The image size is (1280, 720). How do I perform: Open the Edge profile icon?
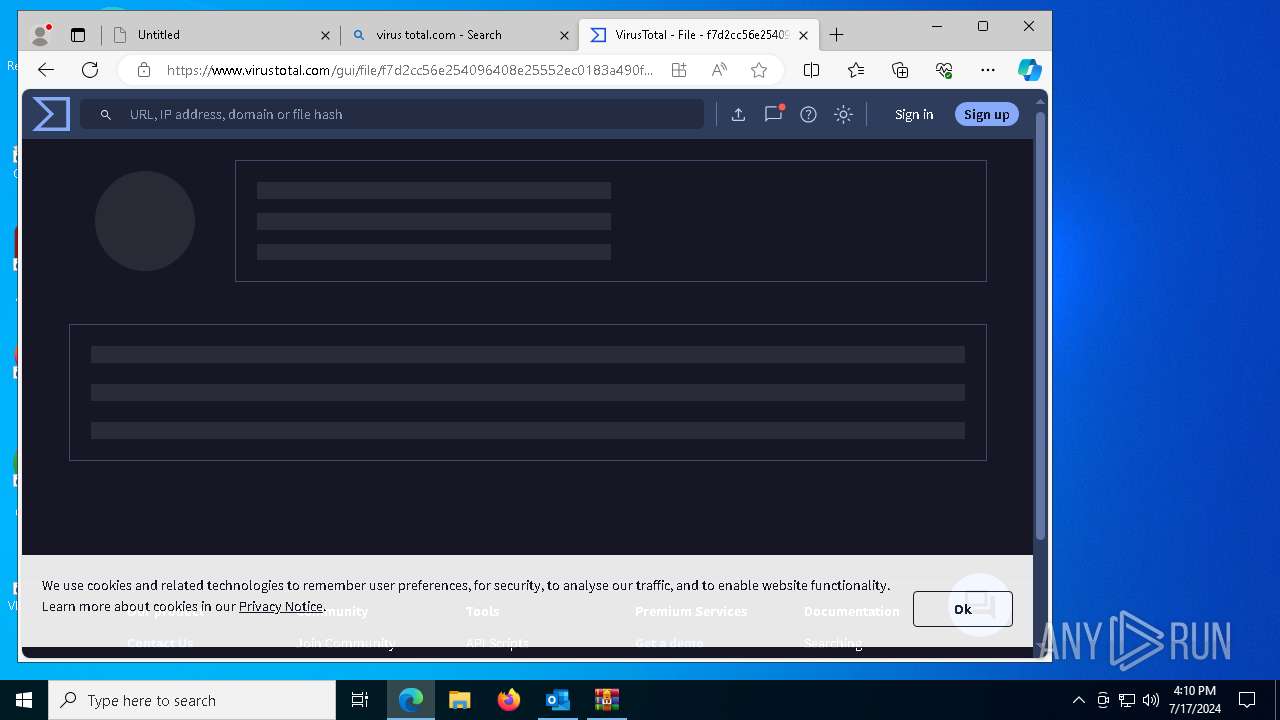pyautogui.click(x=41, y=35)
